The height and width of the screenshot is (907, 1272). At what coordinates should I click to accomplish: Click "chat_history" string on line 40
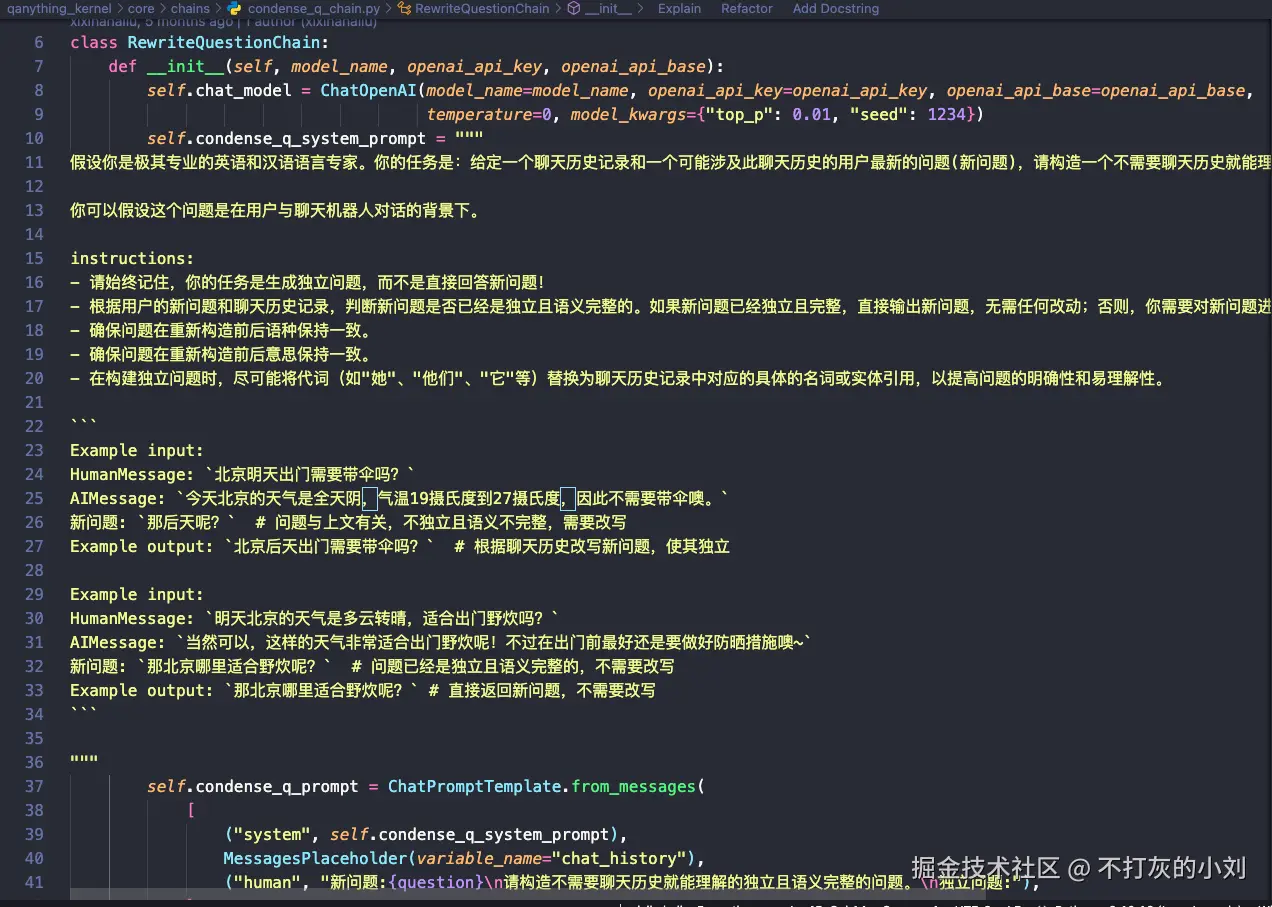point(619,859)
